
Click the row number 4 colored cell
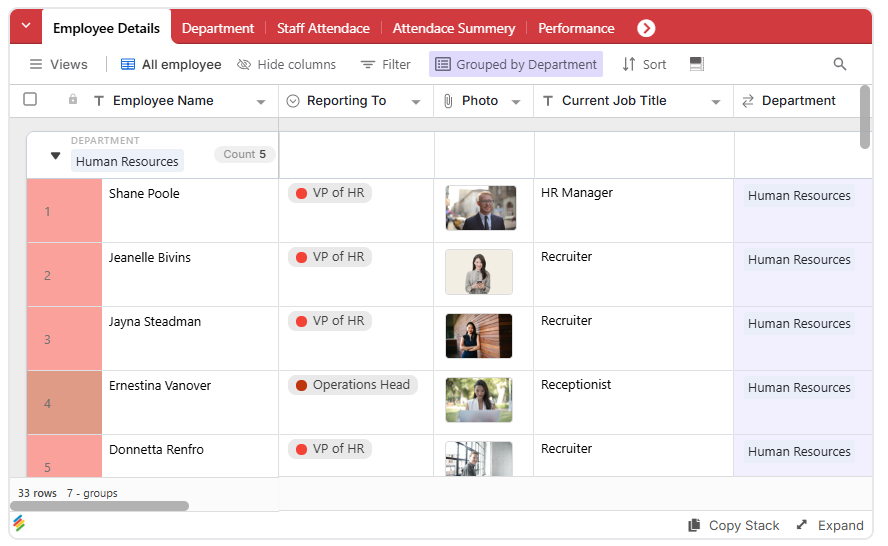[x=64, y=403]
